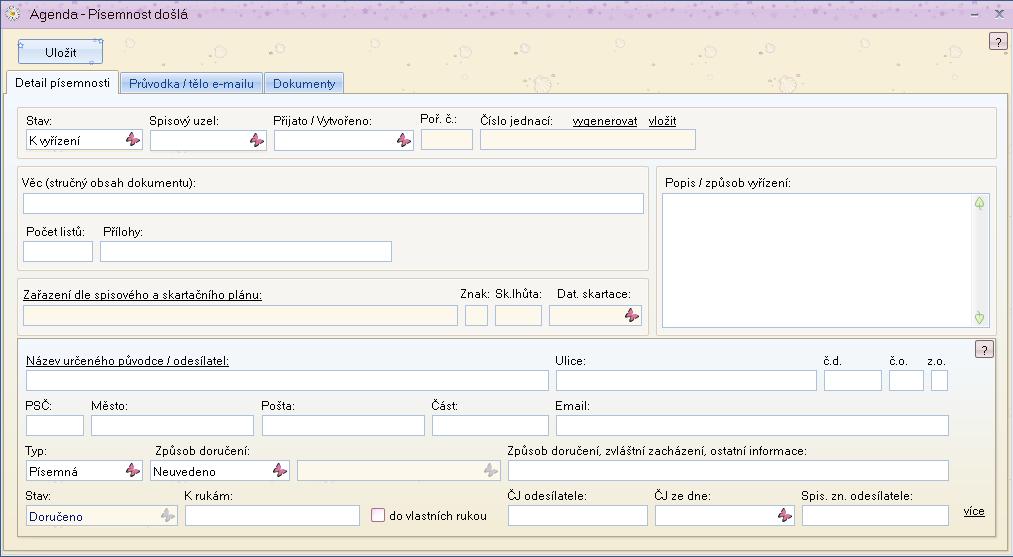This screenshot has height=557, width=1013.
Task: Click the více link
Action: pos(973,511)
